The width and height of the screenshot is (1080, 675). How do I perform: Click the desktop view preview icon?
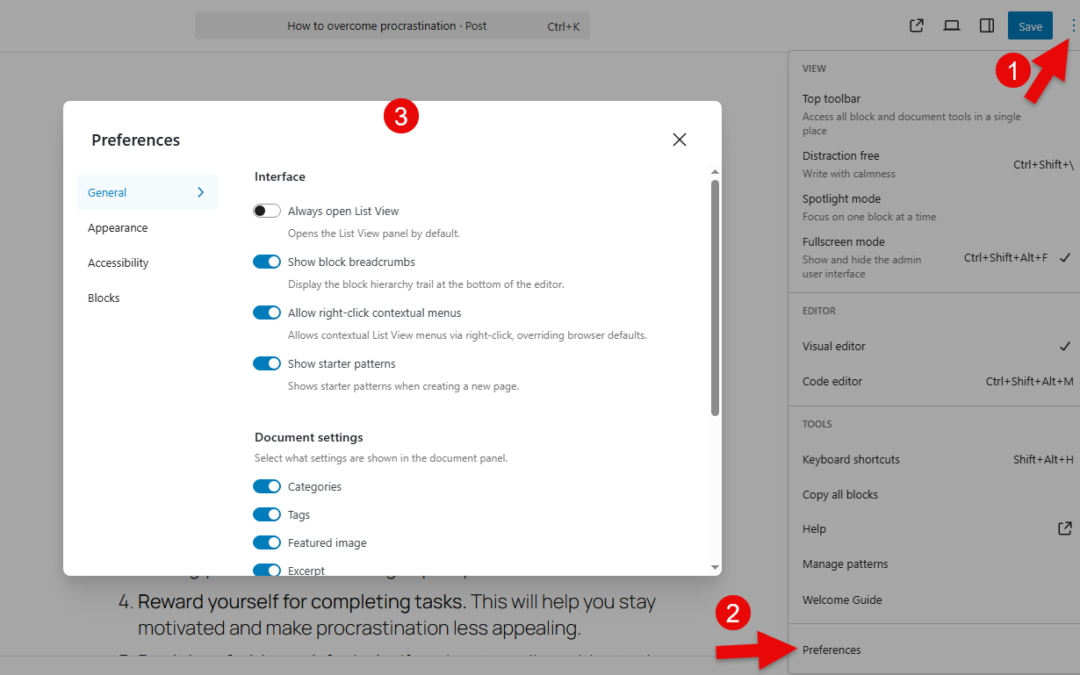[951, 26]
